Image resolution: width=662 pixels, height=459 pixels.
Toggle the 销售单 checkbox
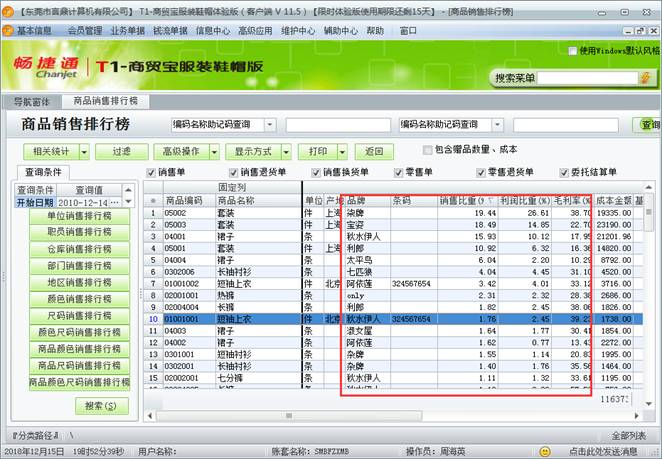152,172
